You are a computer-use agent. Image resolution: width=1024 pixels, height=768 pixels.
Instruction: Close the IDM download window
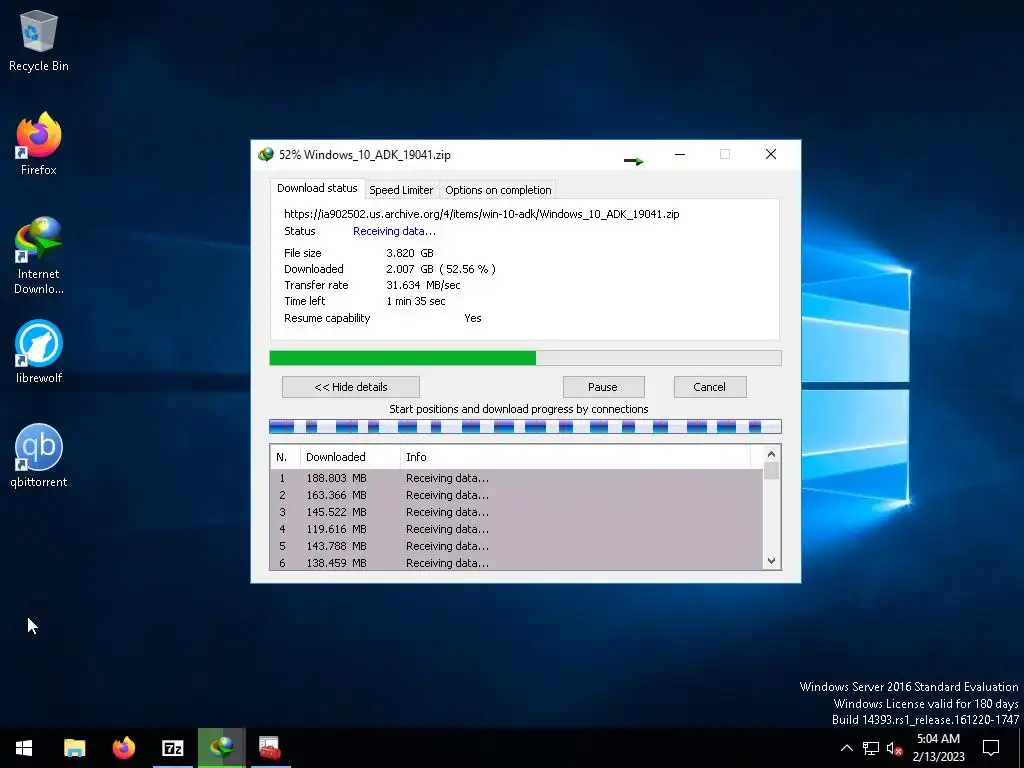(771, 154)
